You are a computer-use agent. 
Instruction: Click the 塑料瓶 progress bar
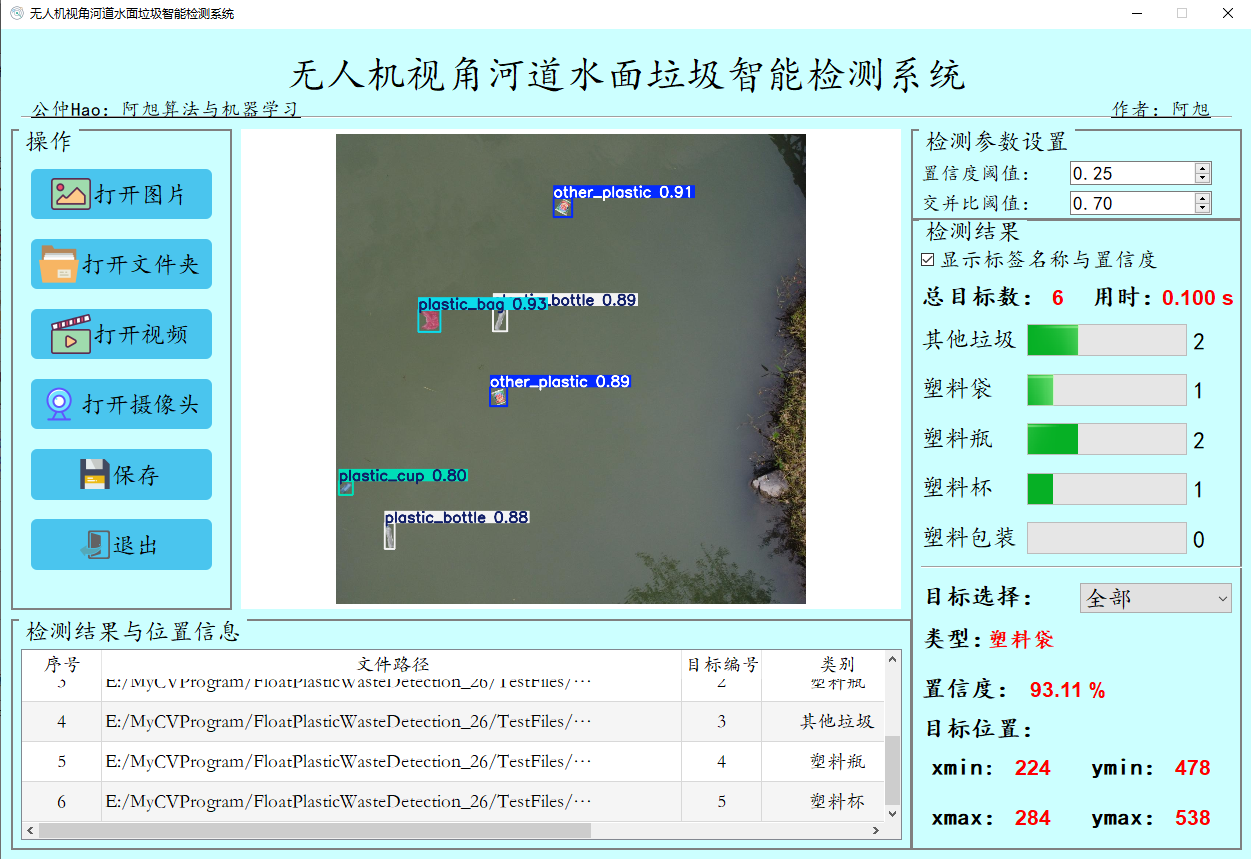tap(1106, 439)
